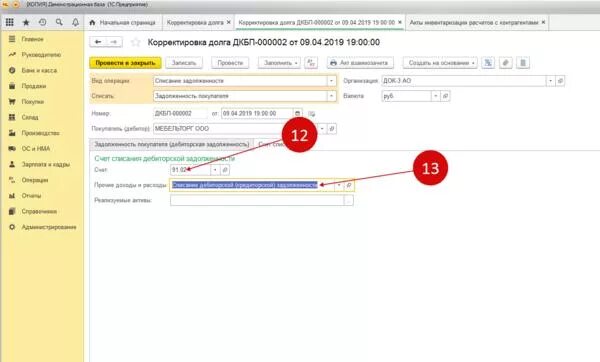Click the Номер ДКБП-000002 field
Viewport: 600px width, 362px height.
coord(180,113)
